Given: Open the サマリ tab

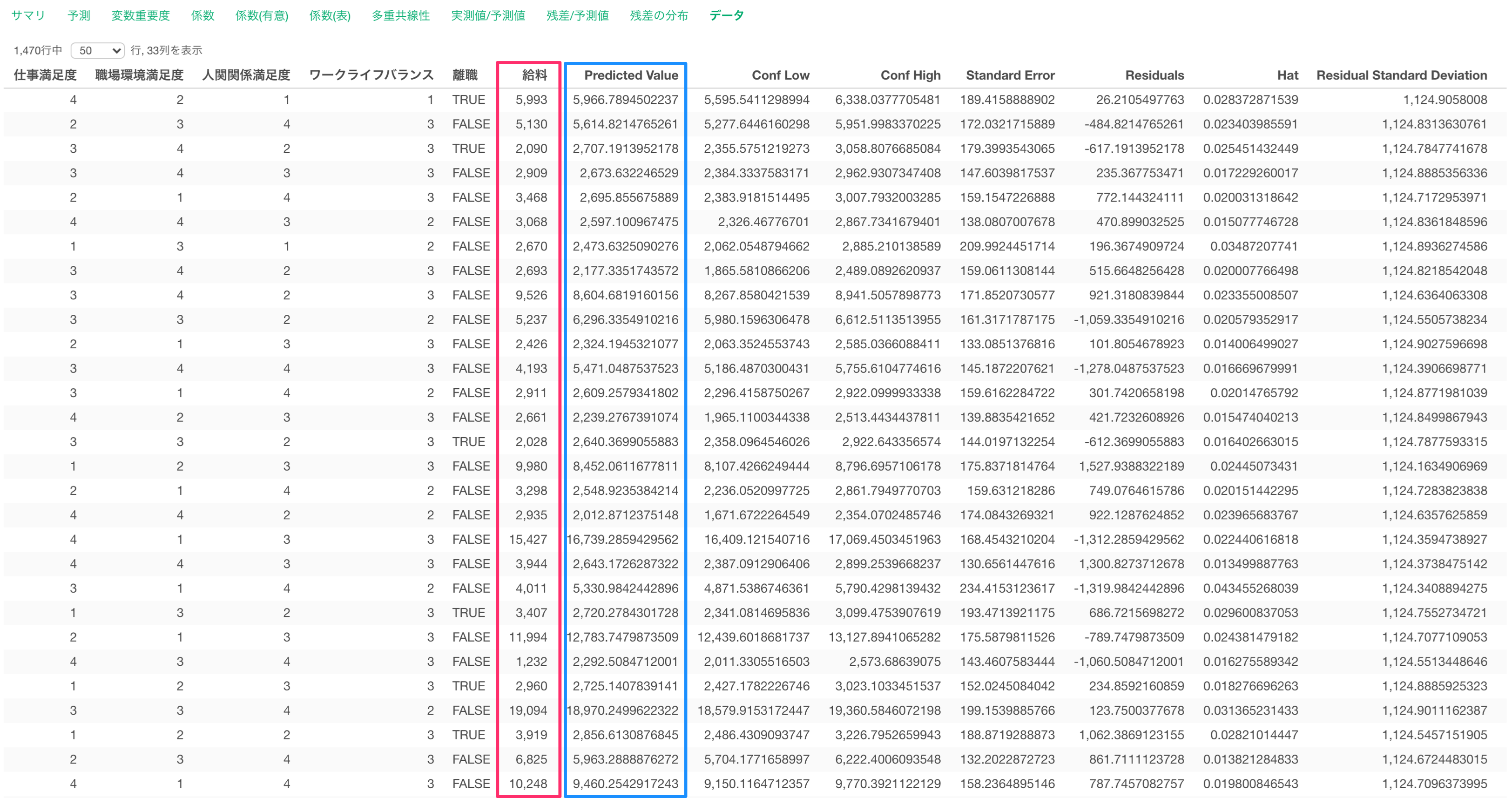Looking at the screenshot, I should (27, 16).
